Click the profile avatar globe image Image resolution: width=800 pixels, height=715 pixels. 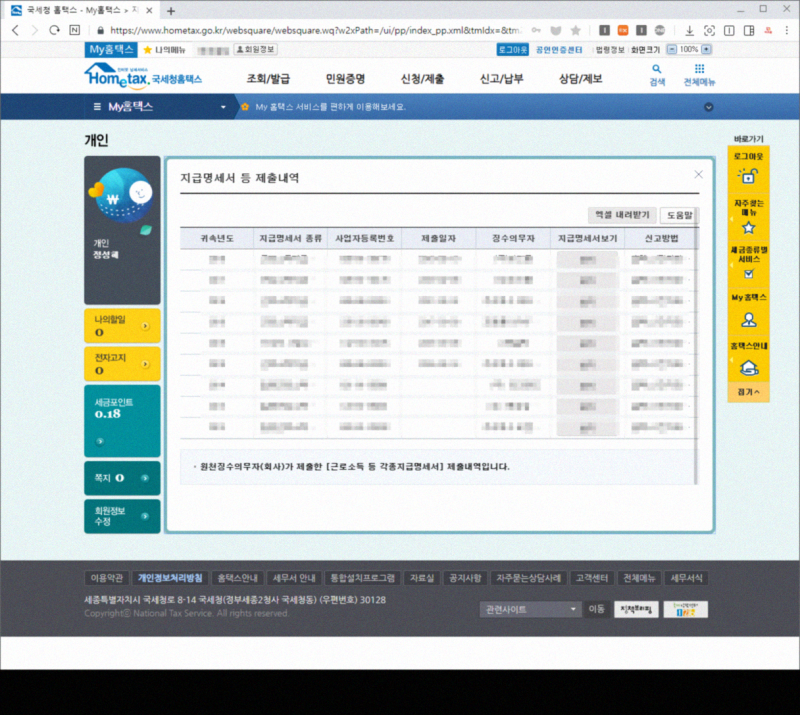pos(123,195)
